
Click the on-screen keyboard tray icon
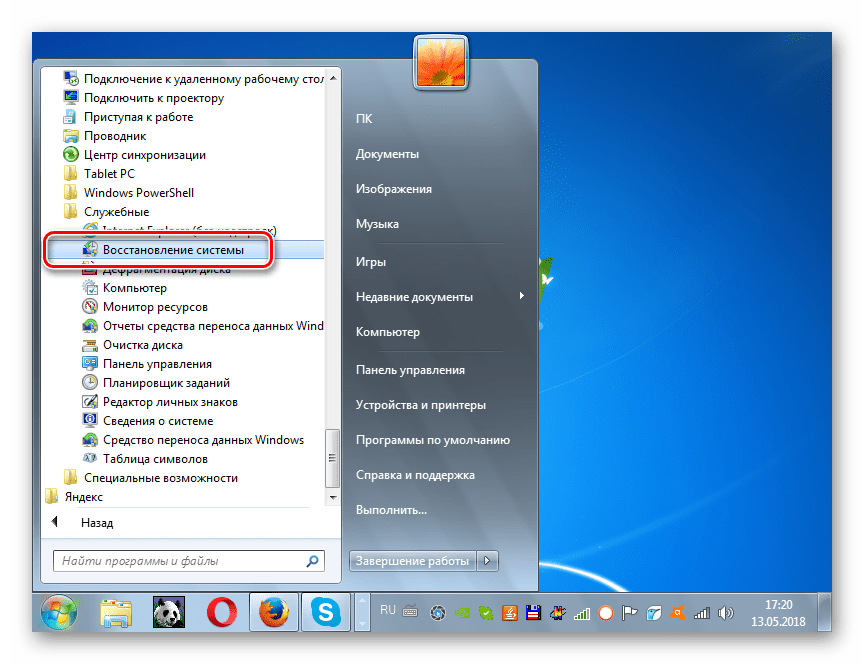[410, 612]
